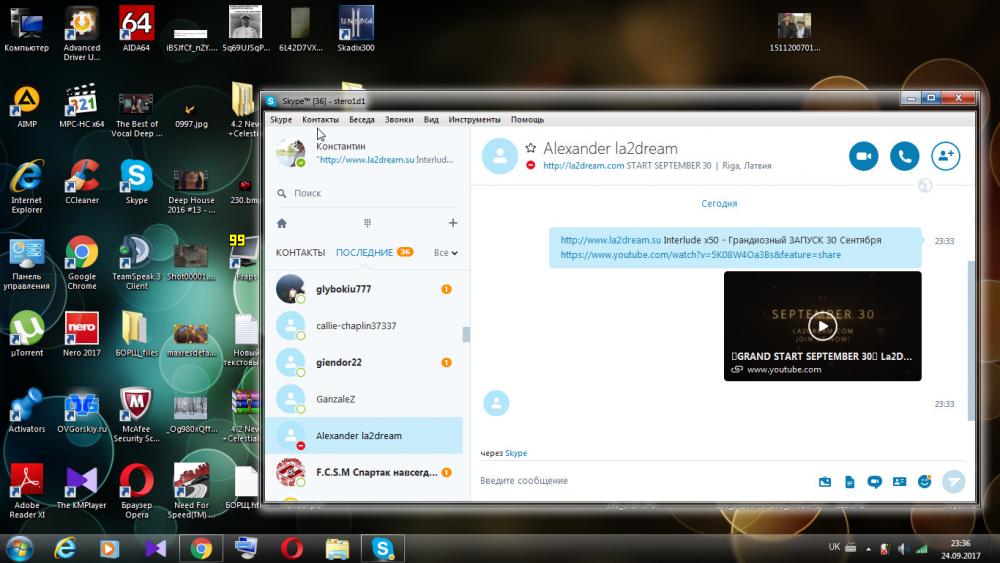
Task: Play the September 30 YouTube video preview
Action: click(822, 326)
